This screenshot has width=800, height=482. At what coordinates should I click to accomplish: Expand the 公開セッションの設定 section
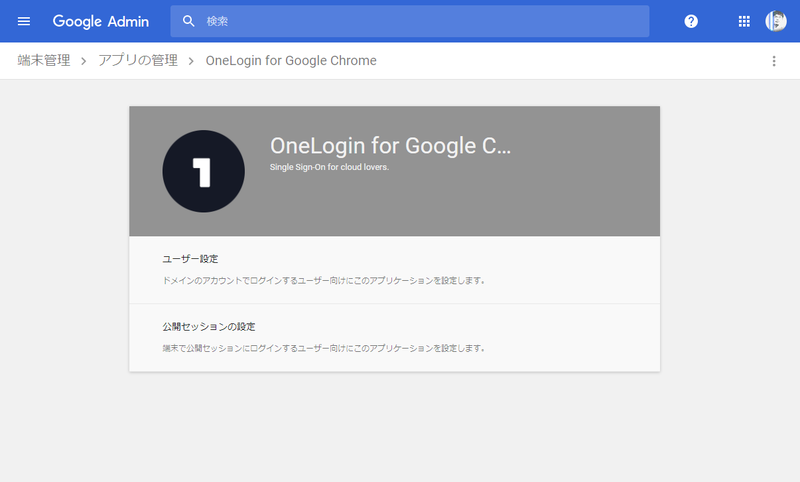pyautogui.click(x=394, y=338)
